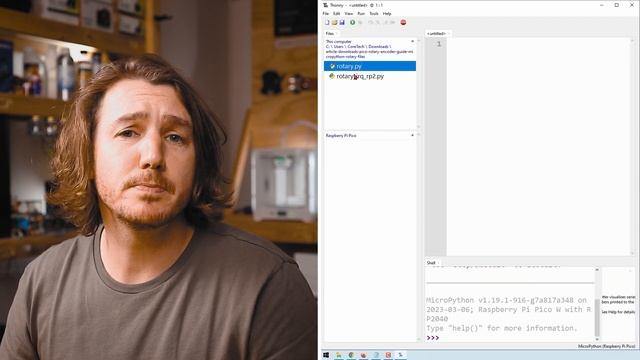Open This computer panel dropdown menu
Viewport: 640px width, 360px height.
pos(413,42)
